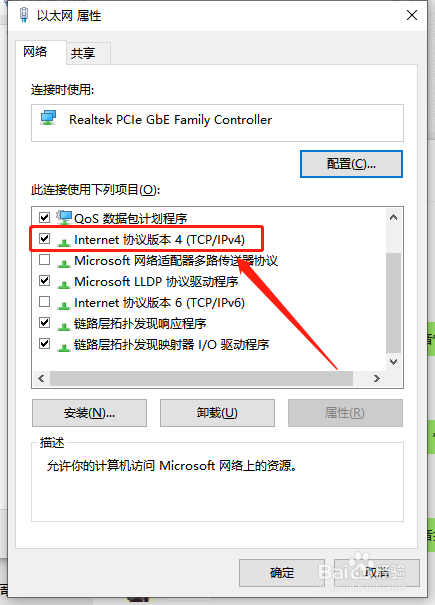Check the Microsoft 网络适配器多路传送器协议 checkbox
Screen dimensions: 435x605
[x=44, y=260]
